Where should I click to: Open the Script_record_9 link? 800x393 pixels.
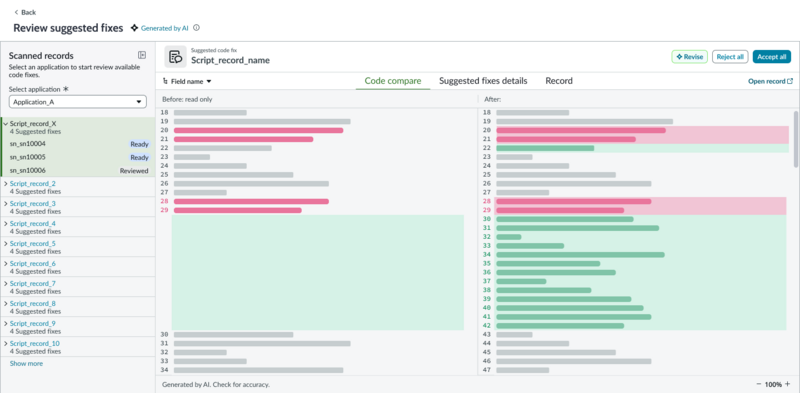coord(33,323)
